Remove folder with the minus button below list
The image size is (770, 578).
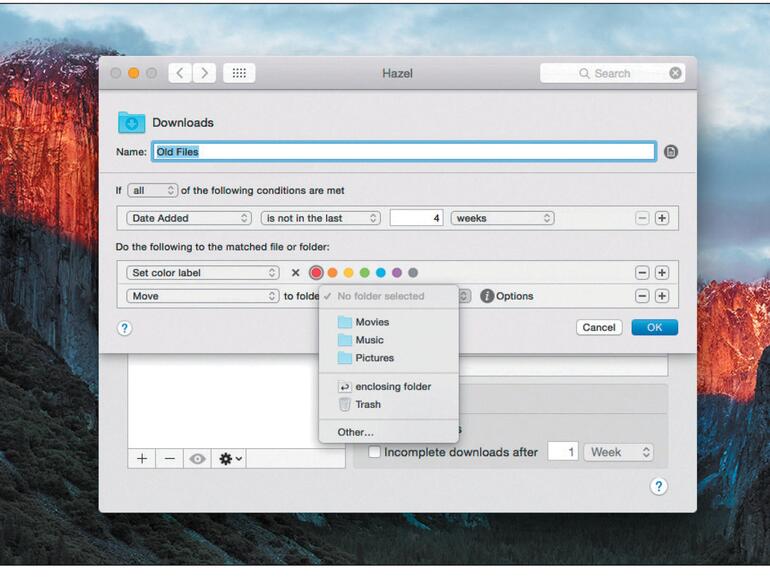click(x=169, y=459)
